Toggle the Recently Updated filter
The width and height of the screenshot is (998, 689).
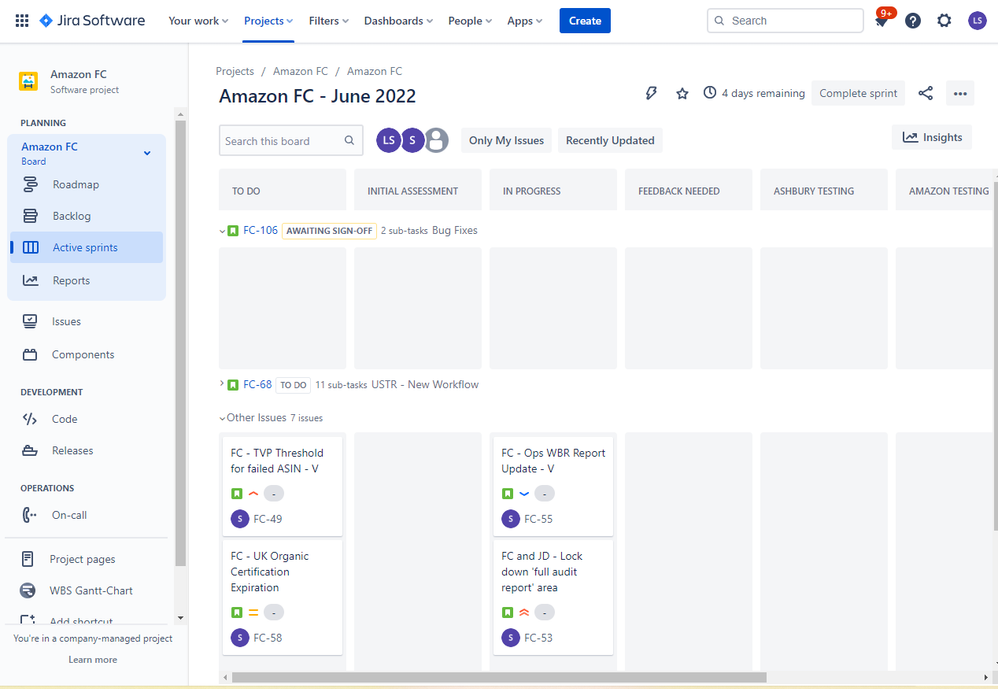[610, 141]
